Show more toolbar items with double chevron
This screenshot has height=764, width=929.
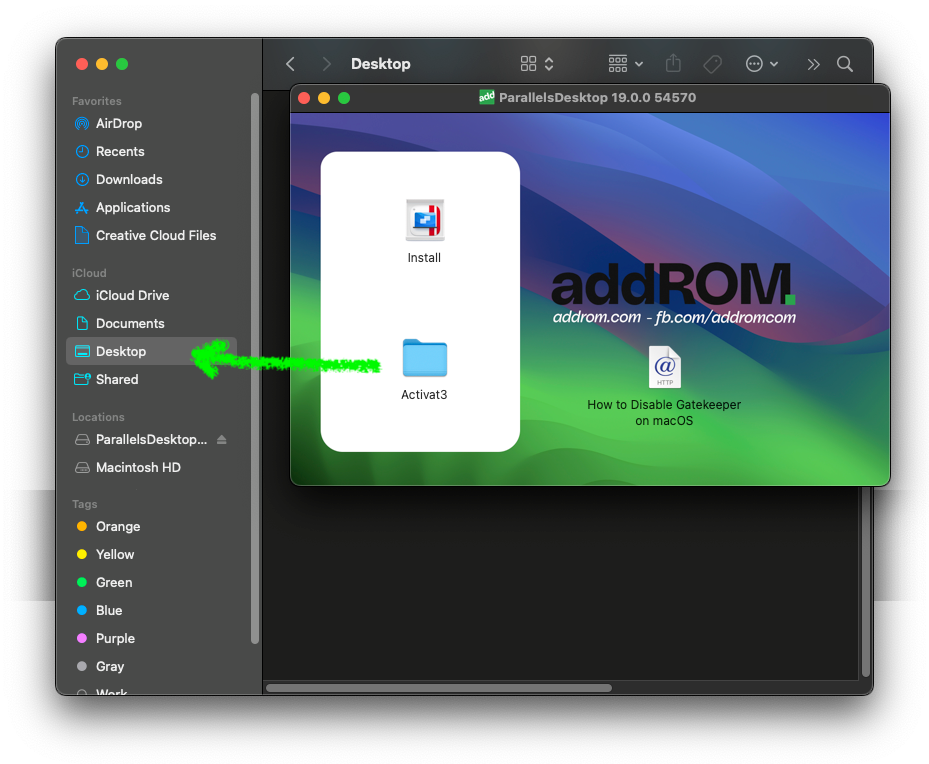point(813,64)
